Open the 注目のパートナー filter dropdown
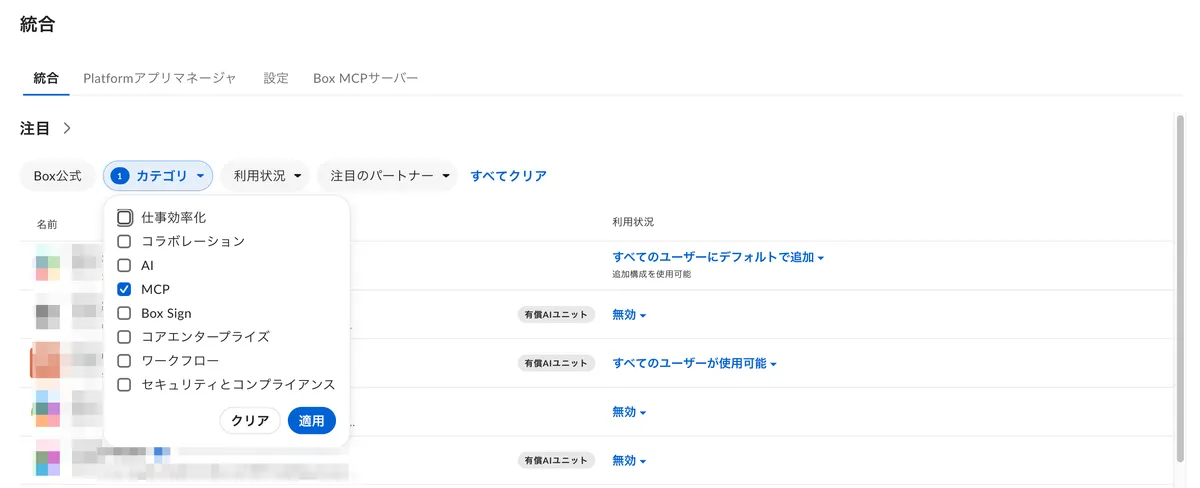 coord(387,176)
